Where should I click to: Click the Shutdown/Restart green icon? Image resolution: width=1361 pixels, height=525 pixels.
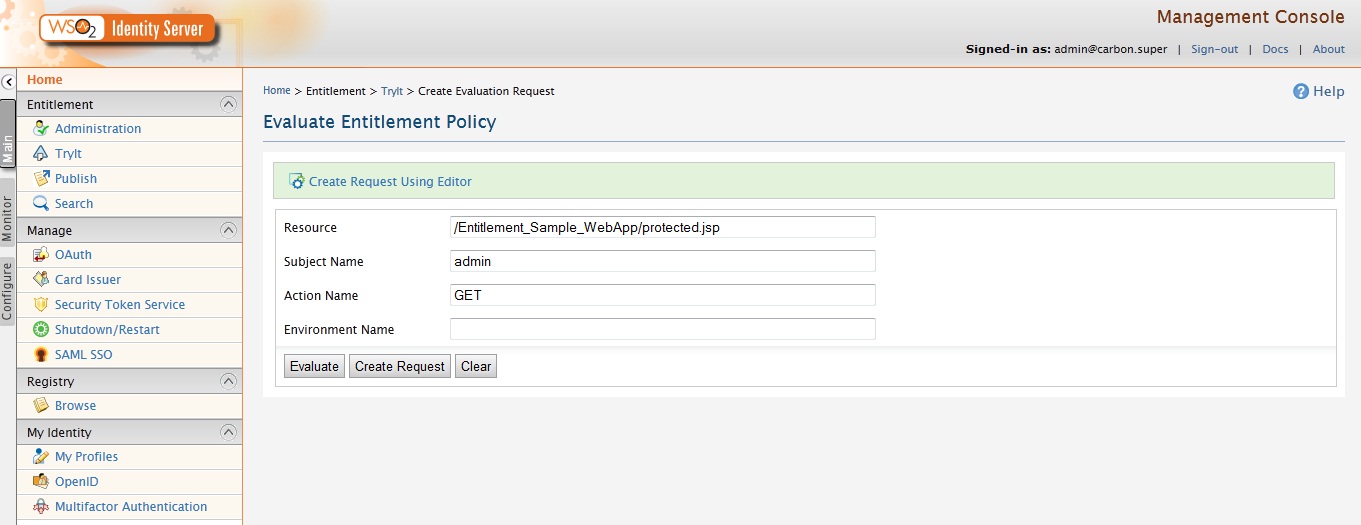coord(41,329)
